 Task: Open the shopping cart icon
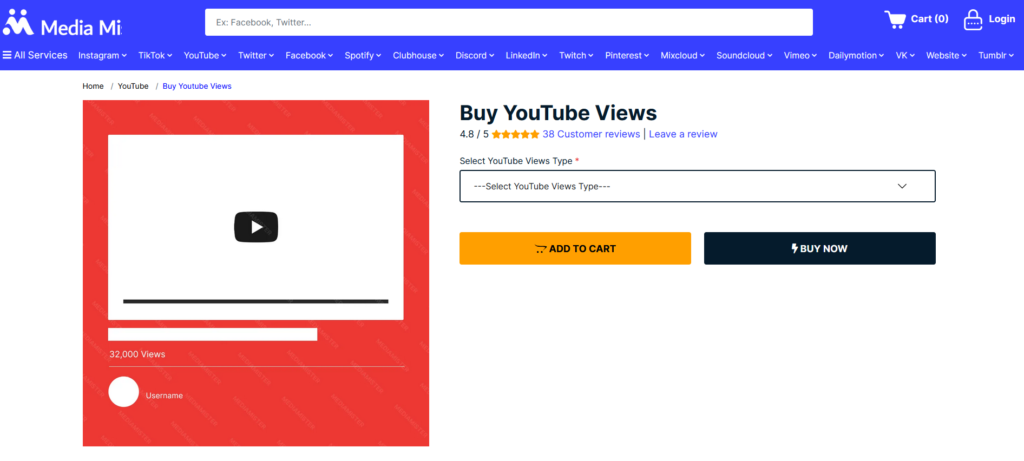tap(895, 20)
